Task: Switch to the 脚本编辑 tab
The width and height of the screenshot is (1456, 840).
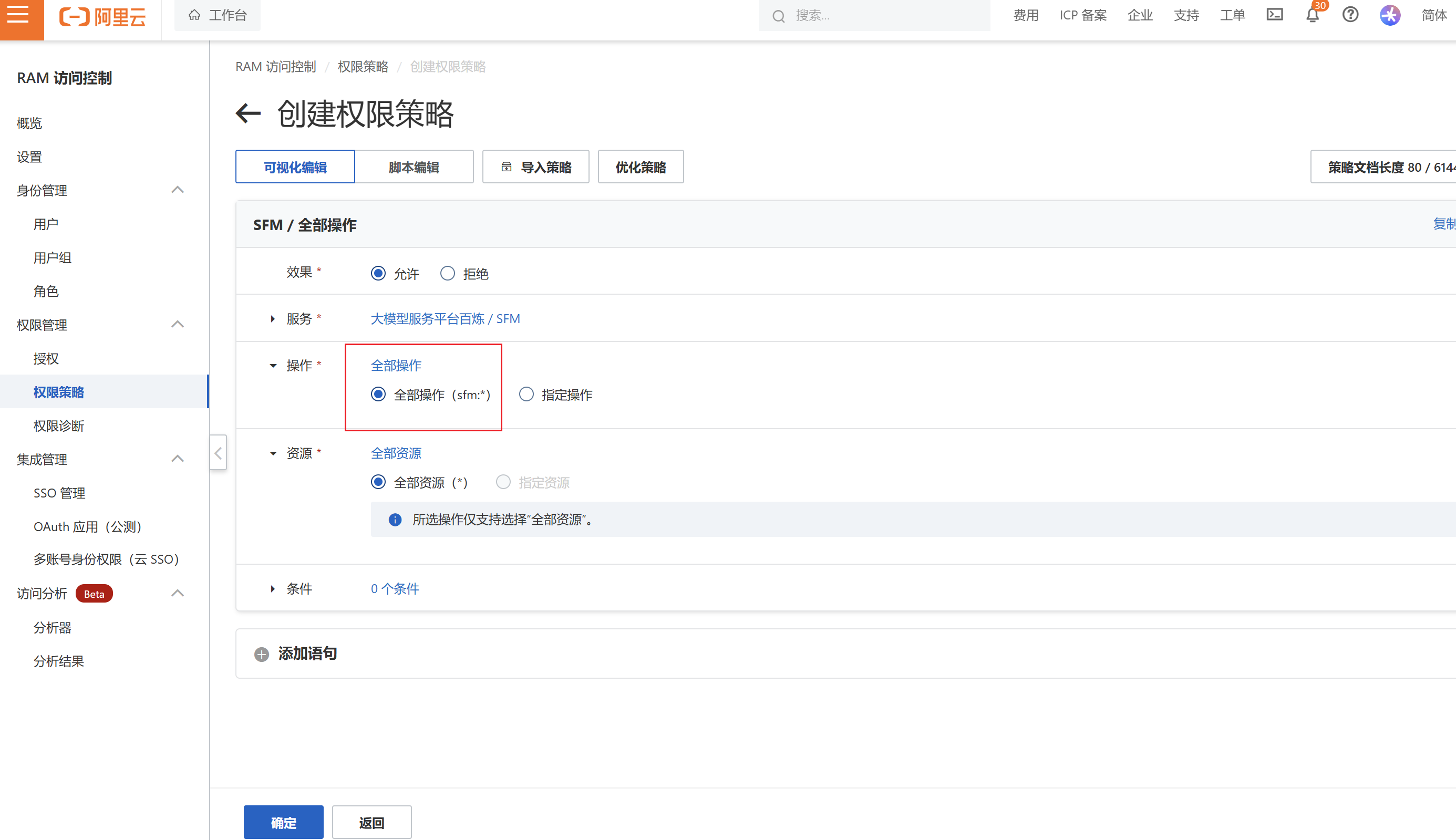Action: (x=414, y=167)
